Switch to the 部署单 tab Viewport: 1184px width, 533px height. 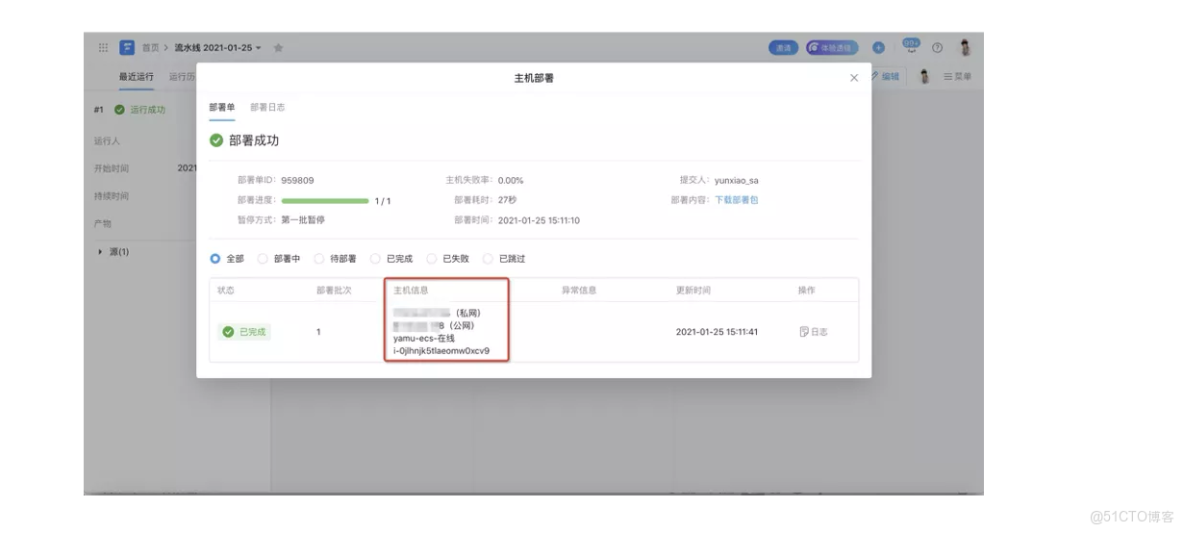[222, 107]
